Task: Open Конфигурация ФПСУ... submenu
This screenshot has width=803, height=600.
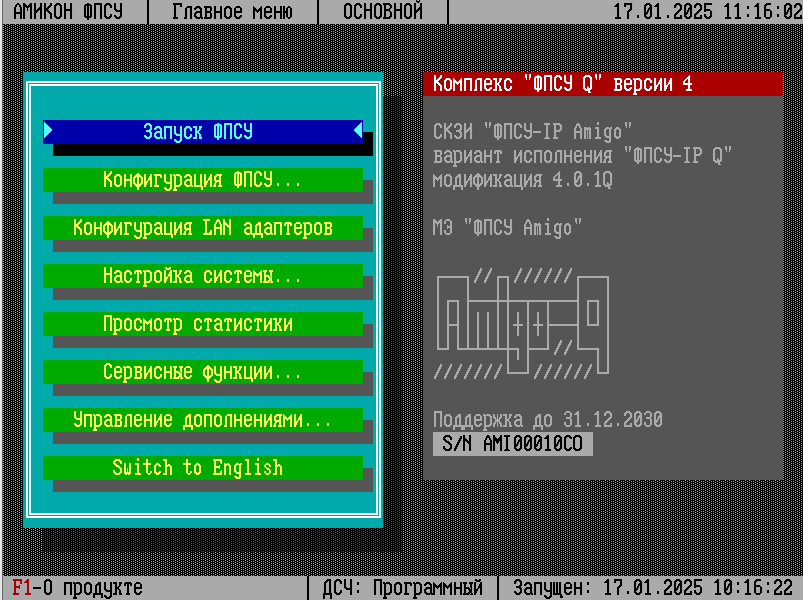Action: [x=203, y=180]
